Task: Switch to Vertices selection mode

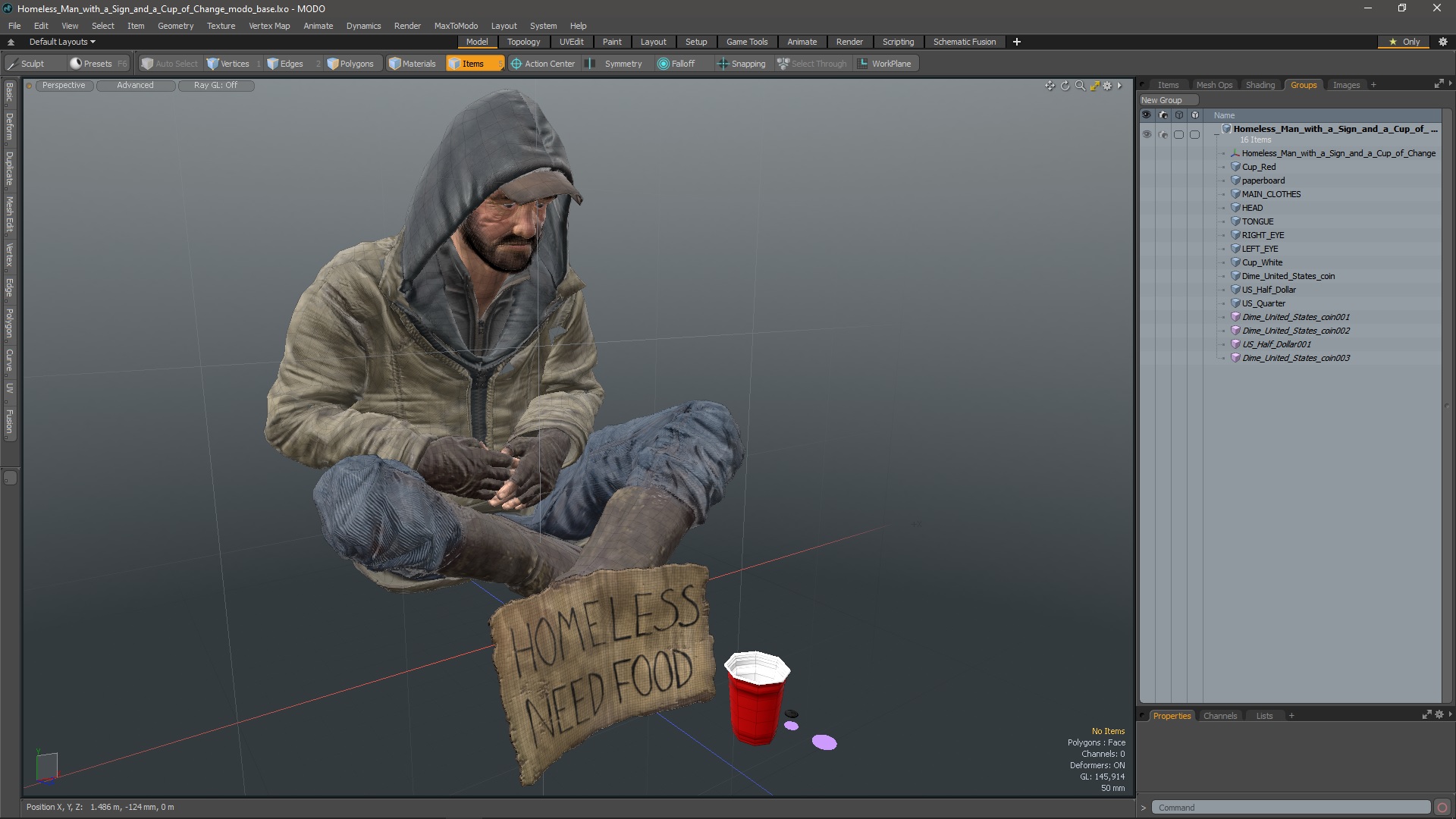Action: [x=234, y=64]
